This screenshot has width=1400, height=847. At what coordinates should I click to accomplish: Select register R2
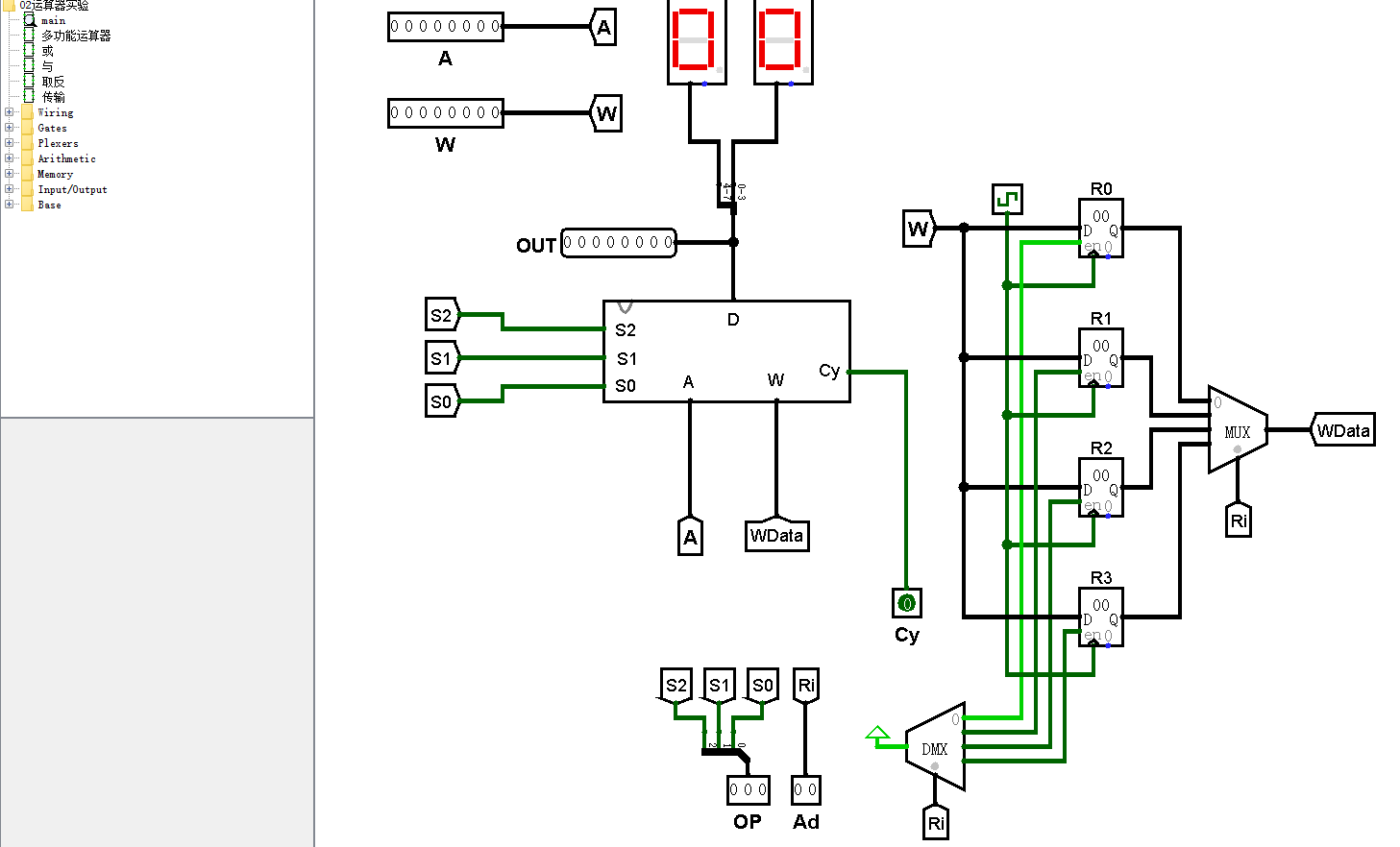click(1101, 488)
